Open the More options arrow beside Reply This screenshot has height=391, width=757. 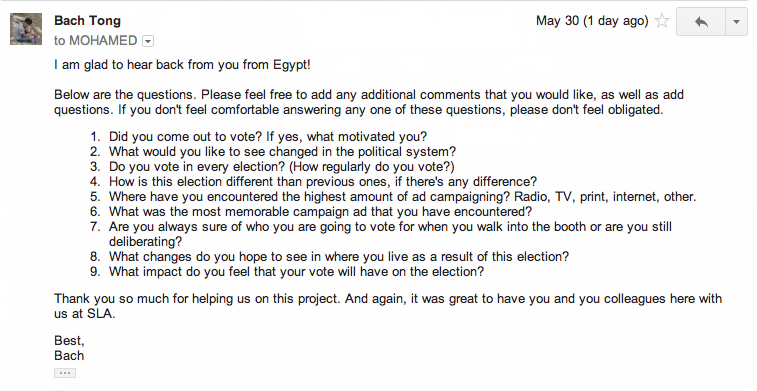[736, 22]
